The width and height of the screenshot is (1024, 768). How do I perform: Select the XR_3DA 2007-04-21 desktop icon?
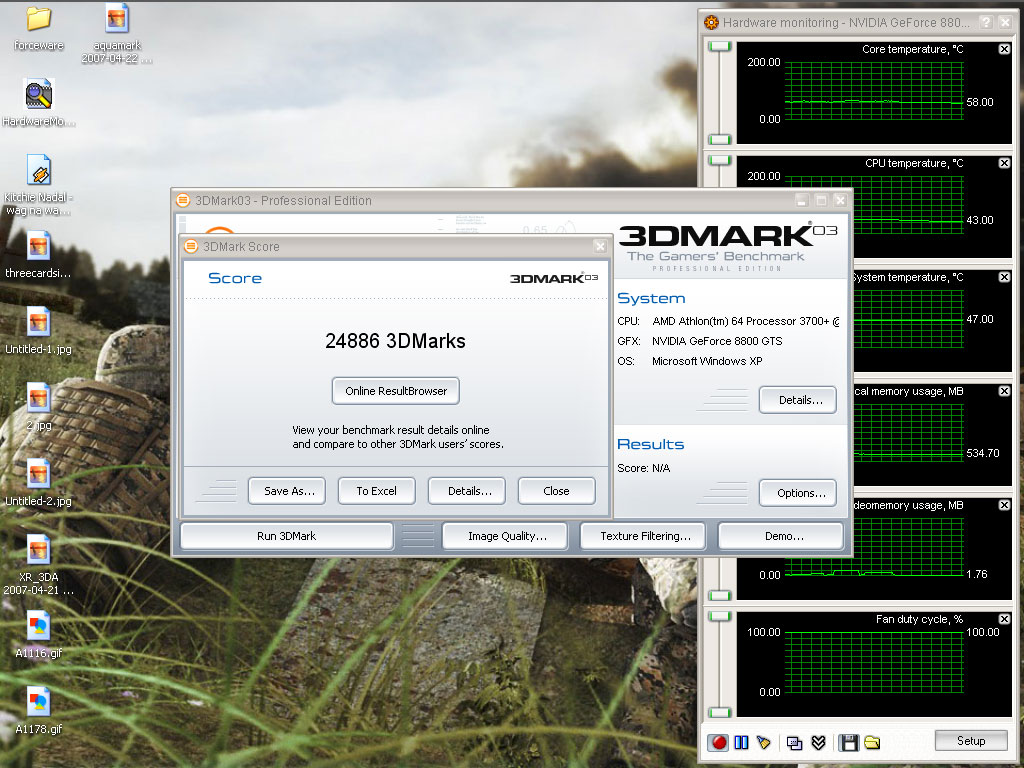(x=39, y=565)
